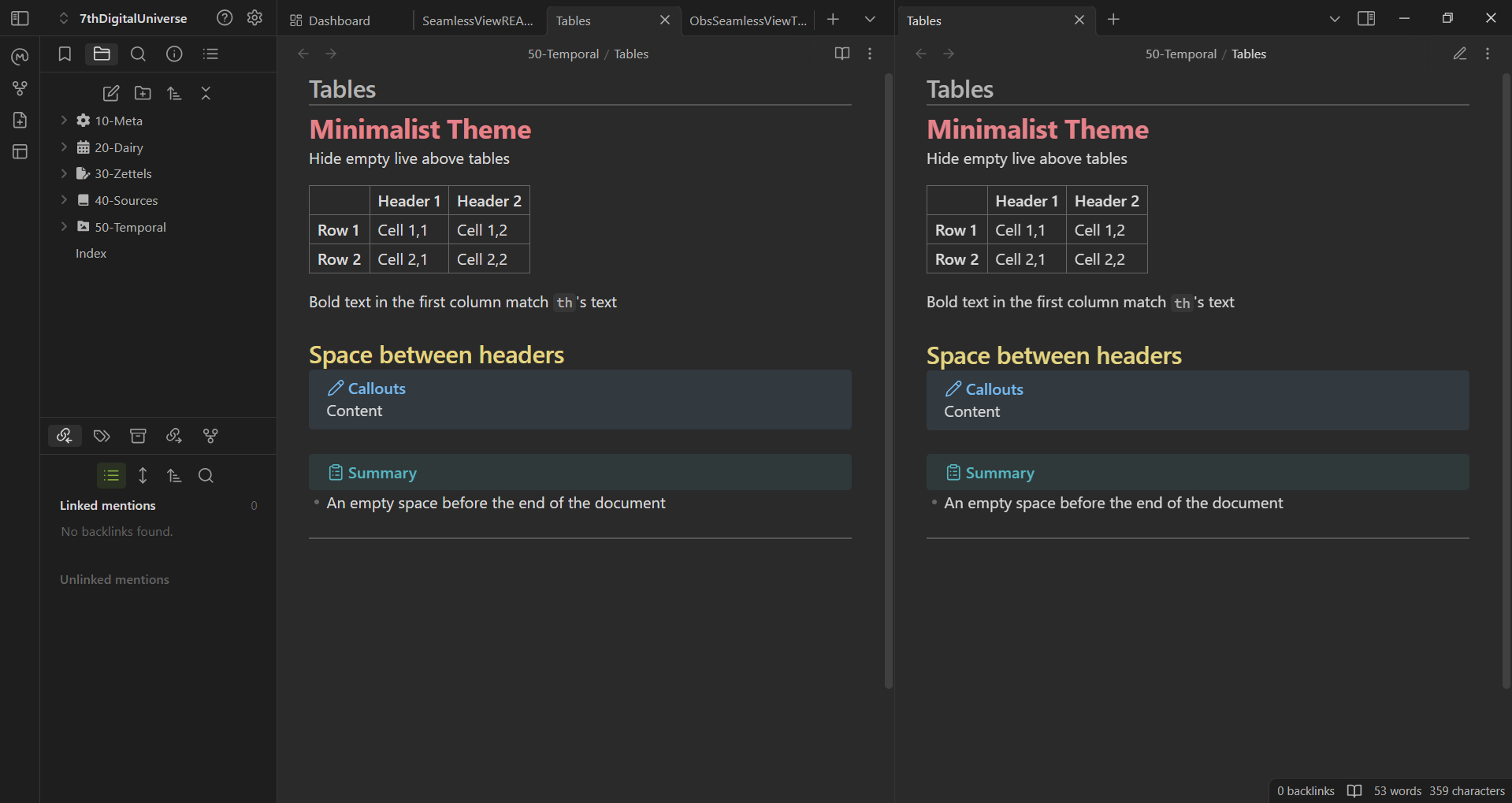Toggle reading mode icon in the status bar
This screenshot has height=803, width=1512.
tap(1354, 790)
